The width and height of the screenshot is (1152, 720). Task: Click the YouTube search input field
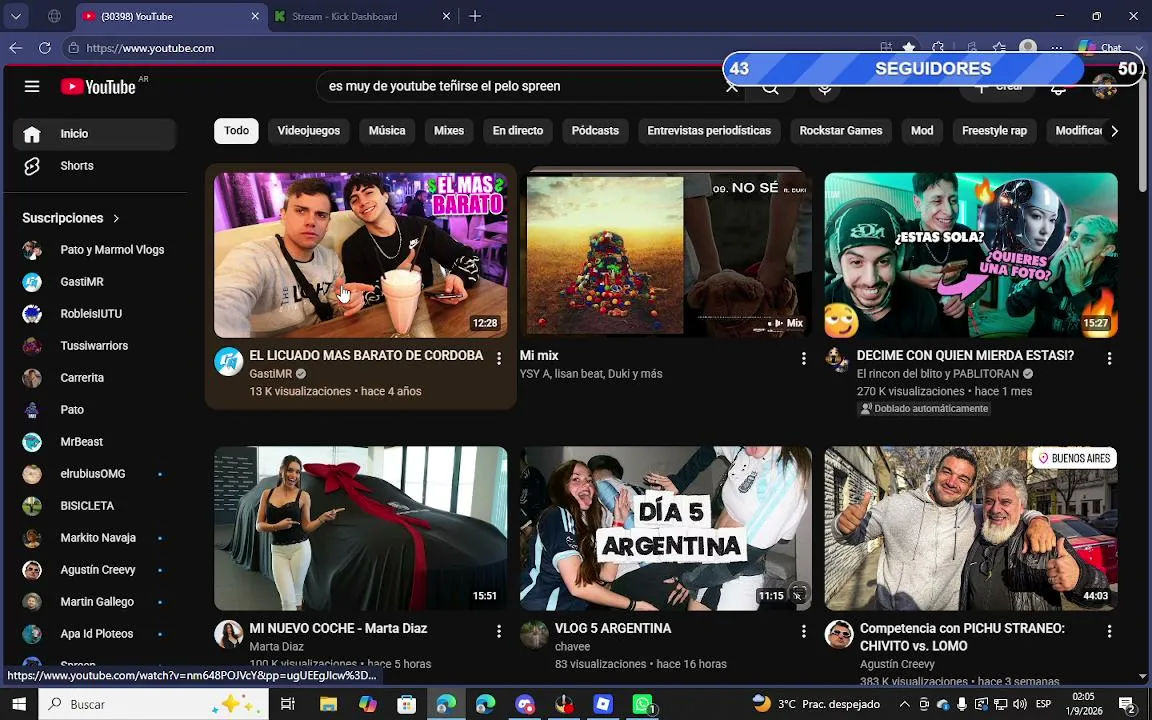(522, 87)
